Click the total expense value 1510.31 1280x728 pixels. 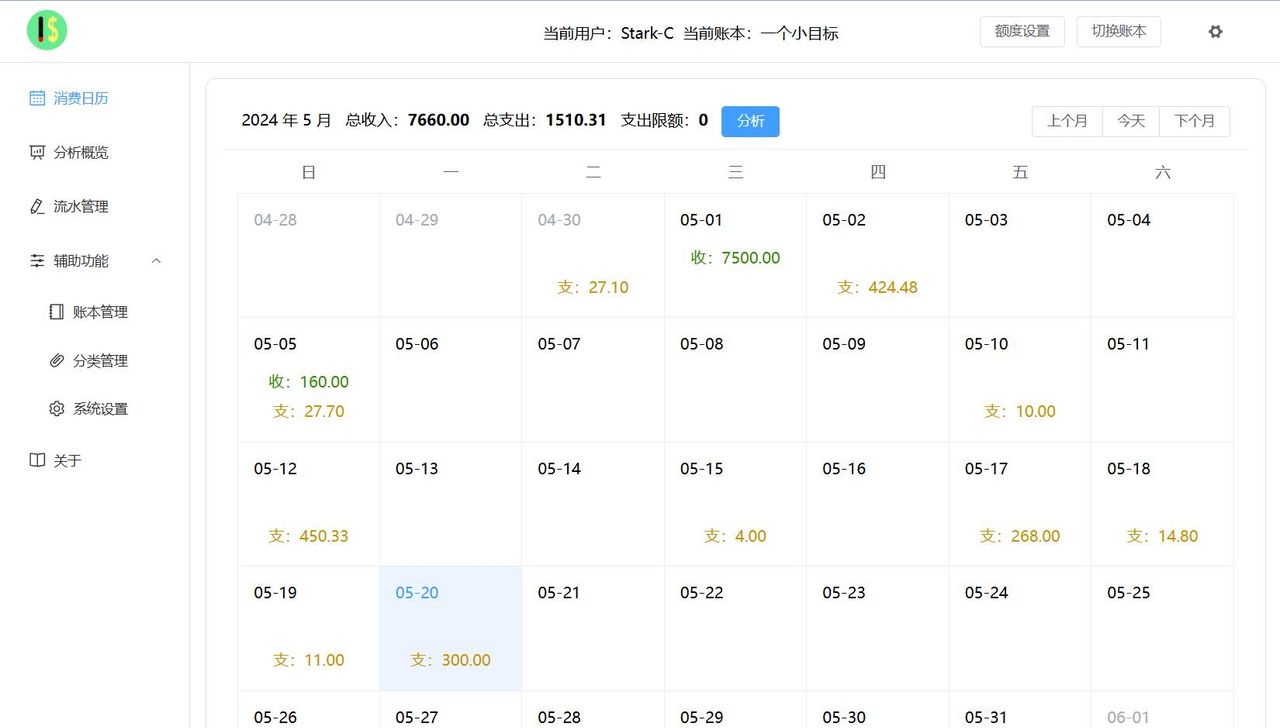[x=576, y=120]
